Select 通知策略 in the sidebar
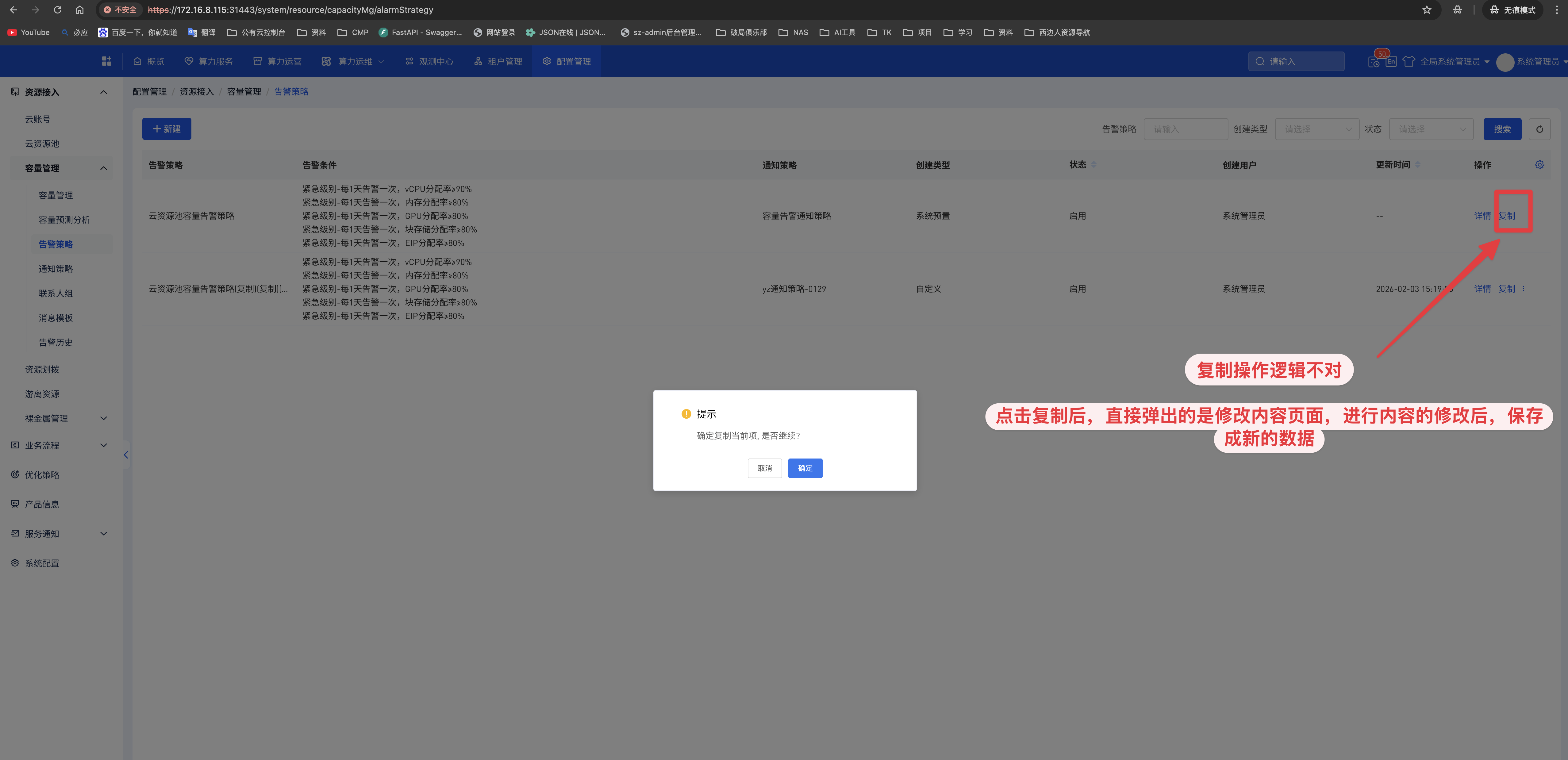The image size is (1568, 760). [56, 269]
